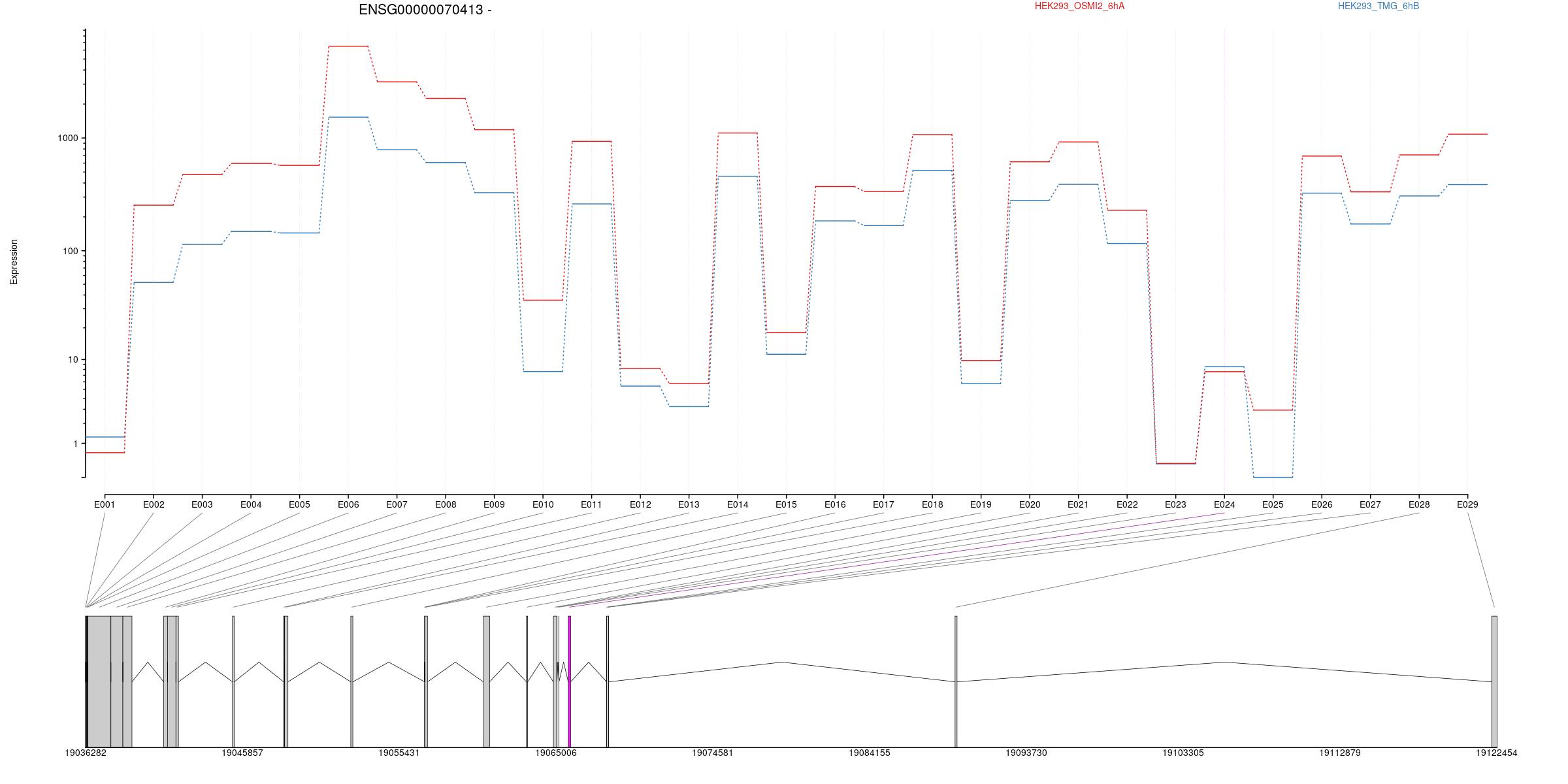Image resolution: width=1568 pixels, height=784 pixels.
Task: Click exon label E024
Action: [1224, 504]
